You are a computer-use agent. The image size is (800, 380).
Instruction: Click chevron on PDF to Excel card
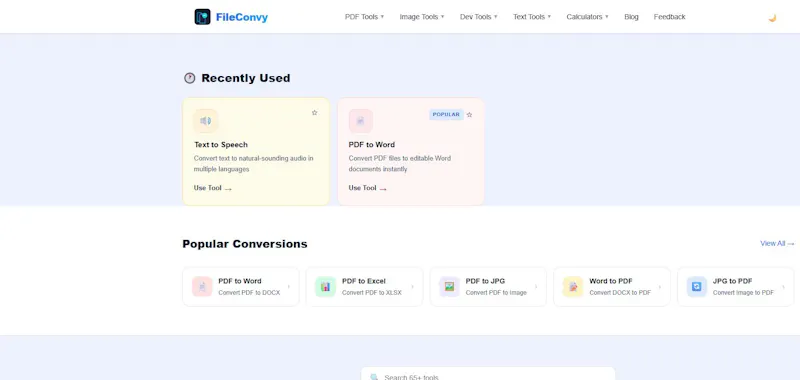(412, 287)
